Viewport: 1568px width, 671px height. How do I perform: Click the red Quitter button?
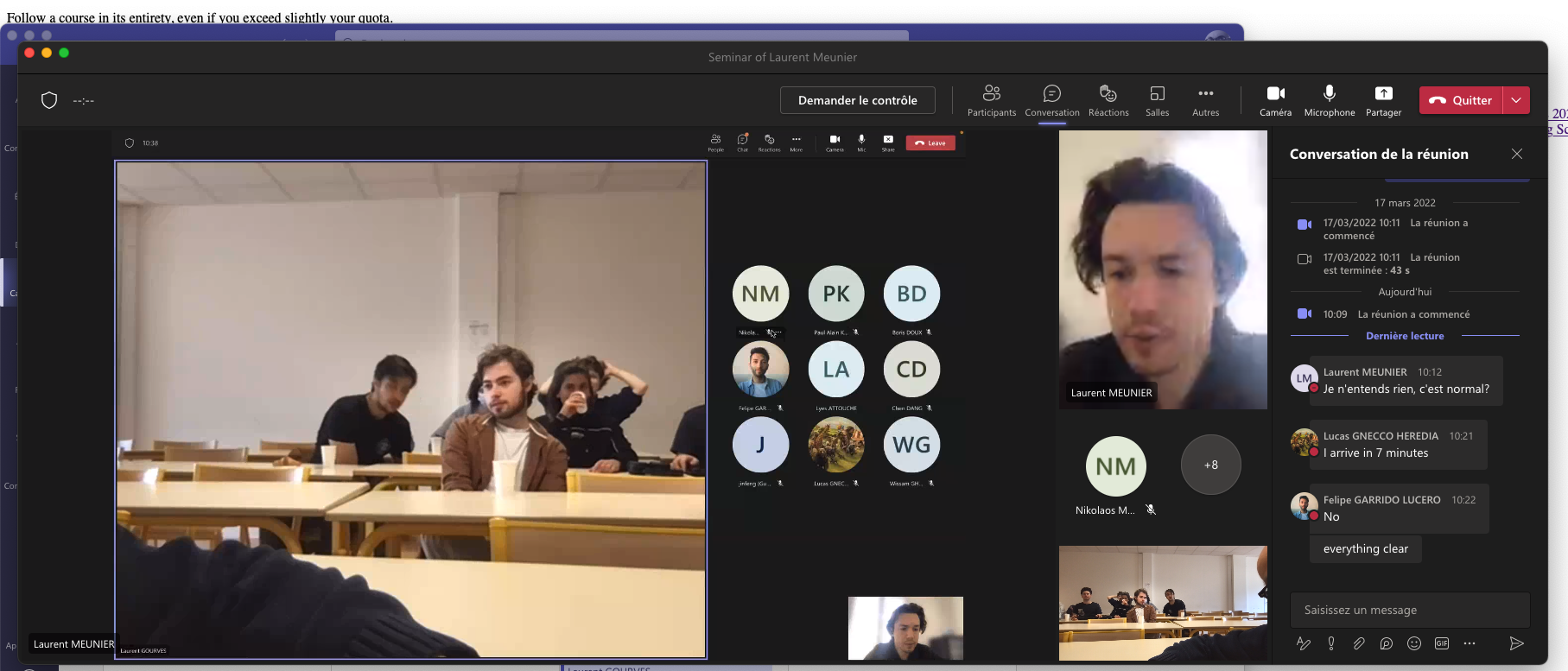1461,100
